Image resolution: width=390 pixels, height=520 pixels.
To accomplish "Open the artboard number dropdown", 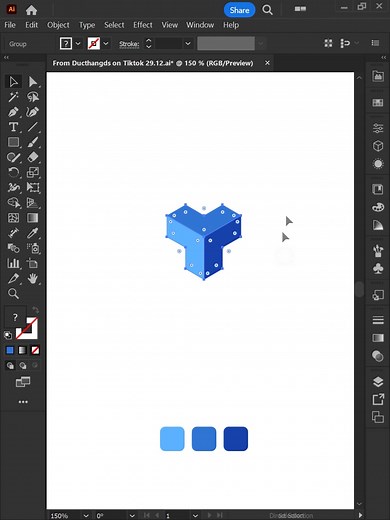I will point(195,516).
